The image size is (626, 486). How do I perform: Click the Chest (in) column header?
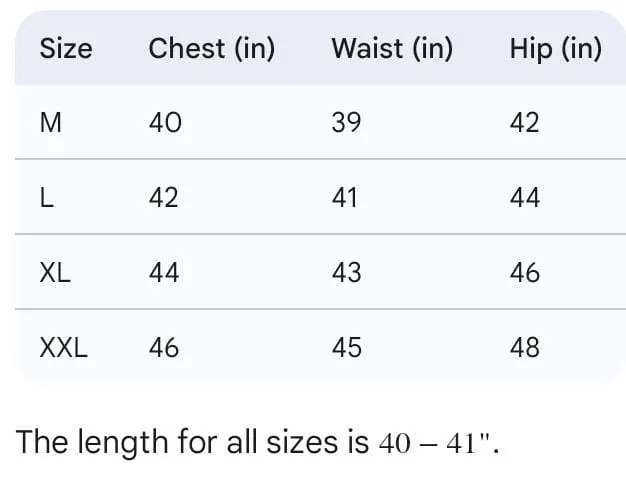coord(211,49)
